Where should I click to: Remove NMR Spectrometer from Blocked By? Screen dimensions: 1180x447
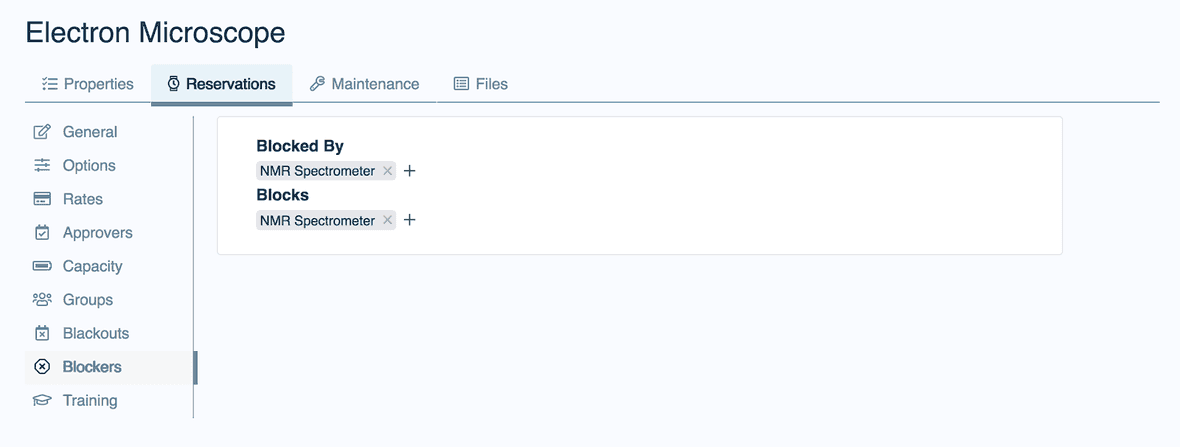click(x=388, y=171)
